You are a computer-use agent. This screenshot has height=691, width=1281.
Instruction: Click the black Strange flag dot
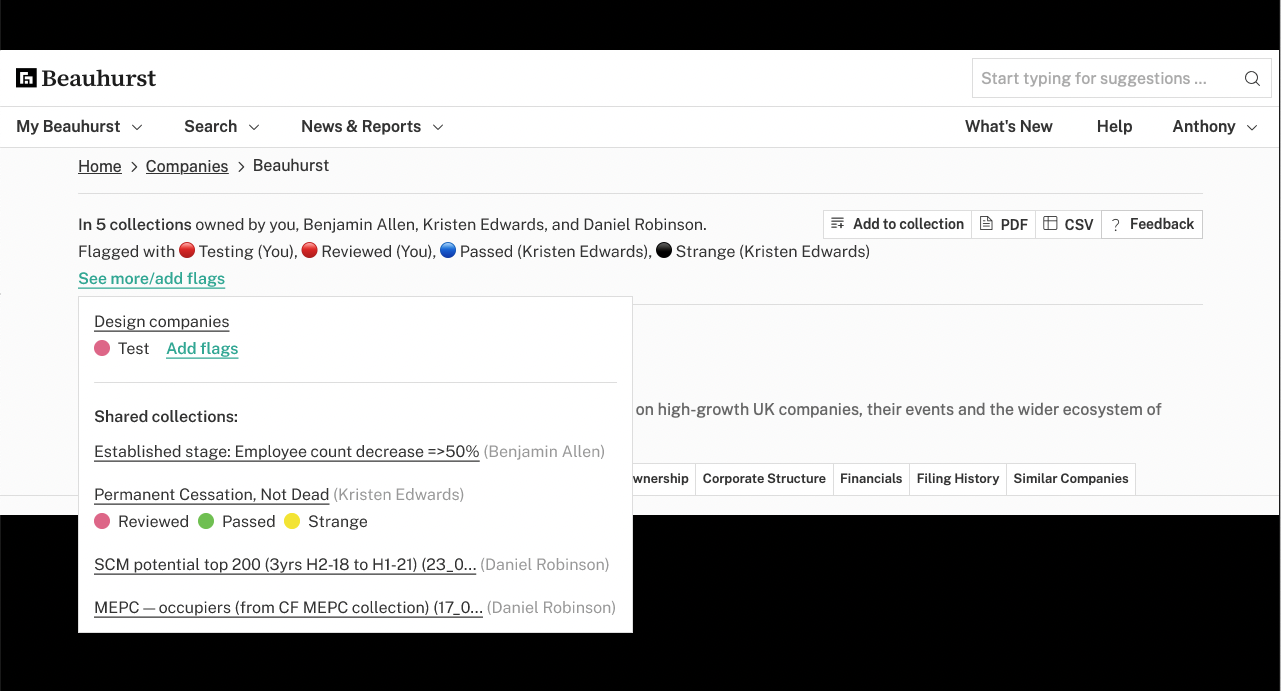663,251
